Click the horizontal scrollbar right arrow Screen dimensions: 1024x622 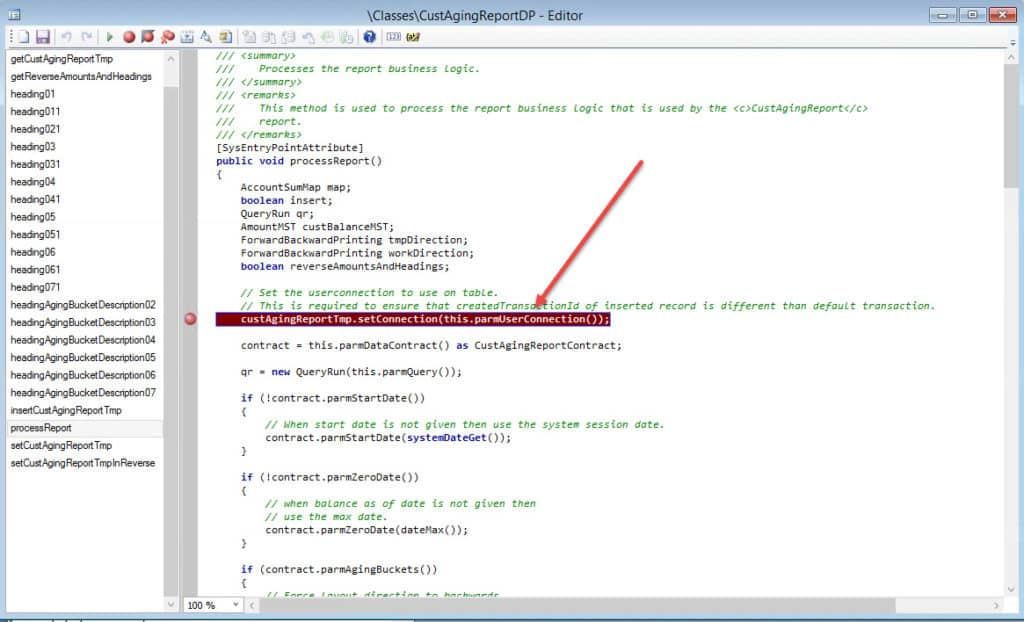pyautogui.click(x=997, y=605)
